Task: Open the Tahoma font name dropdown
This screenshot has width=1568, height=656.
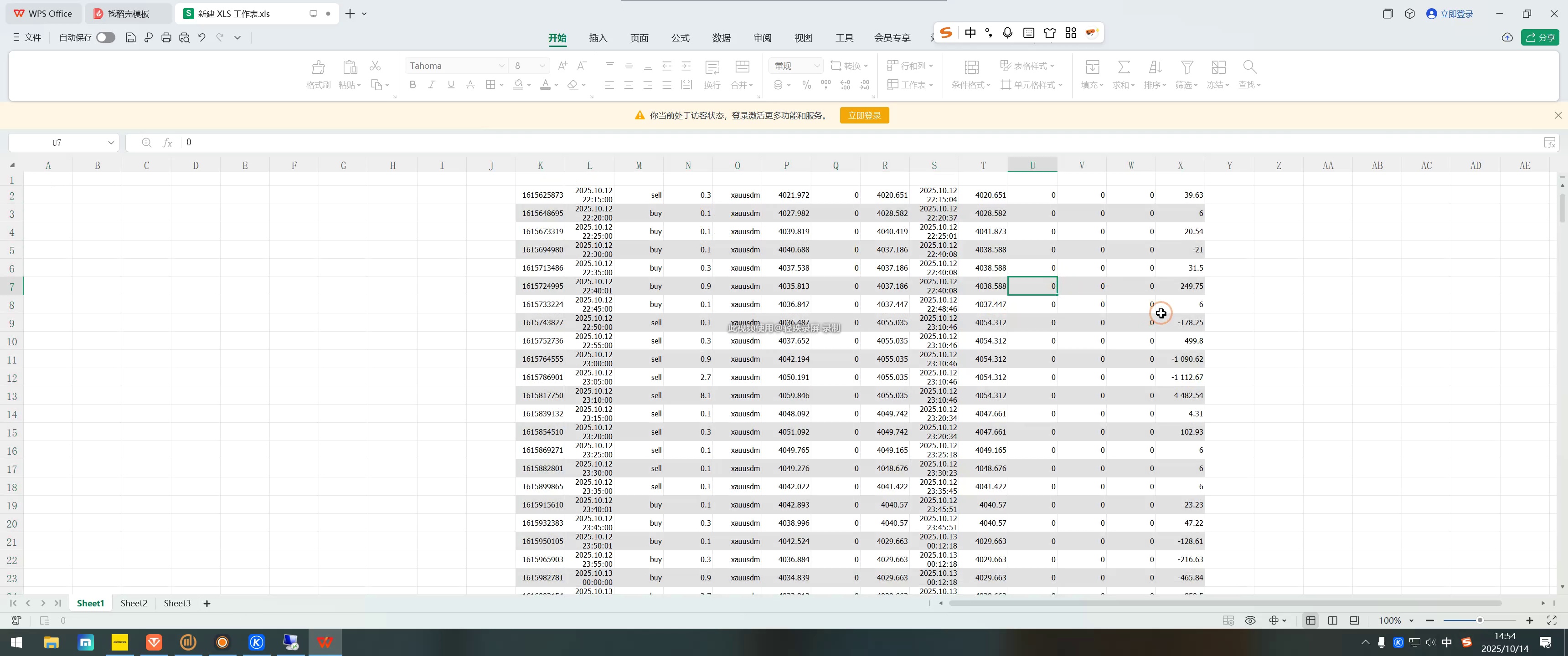Action: [x=501, y=66]
